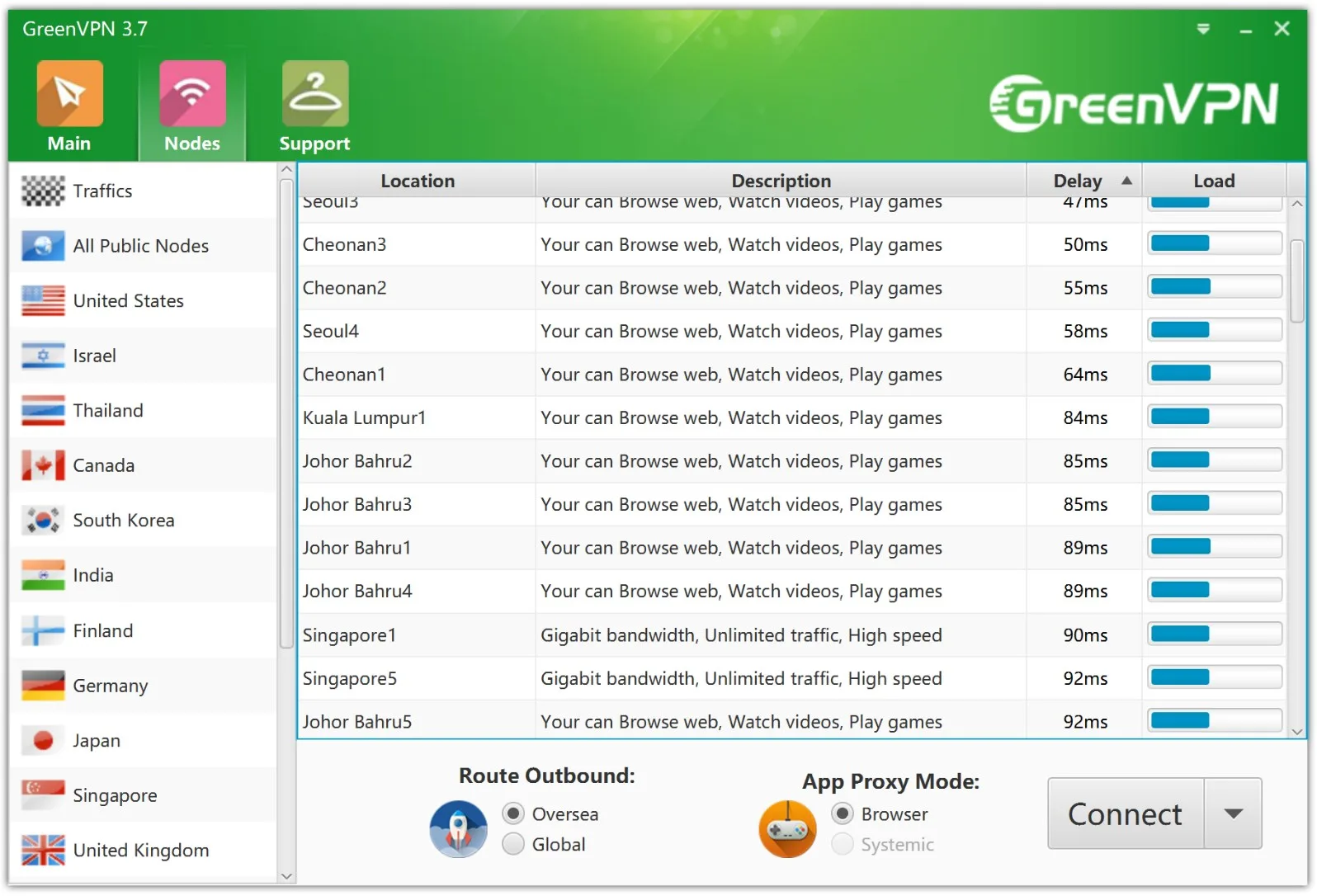Viewport: 1317px width, 896px height.
Task: Select Germany in the sidebar
Action: 144,686
